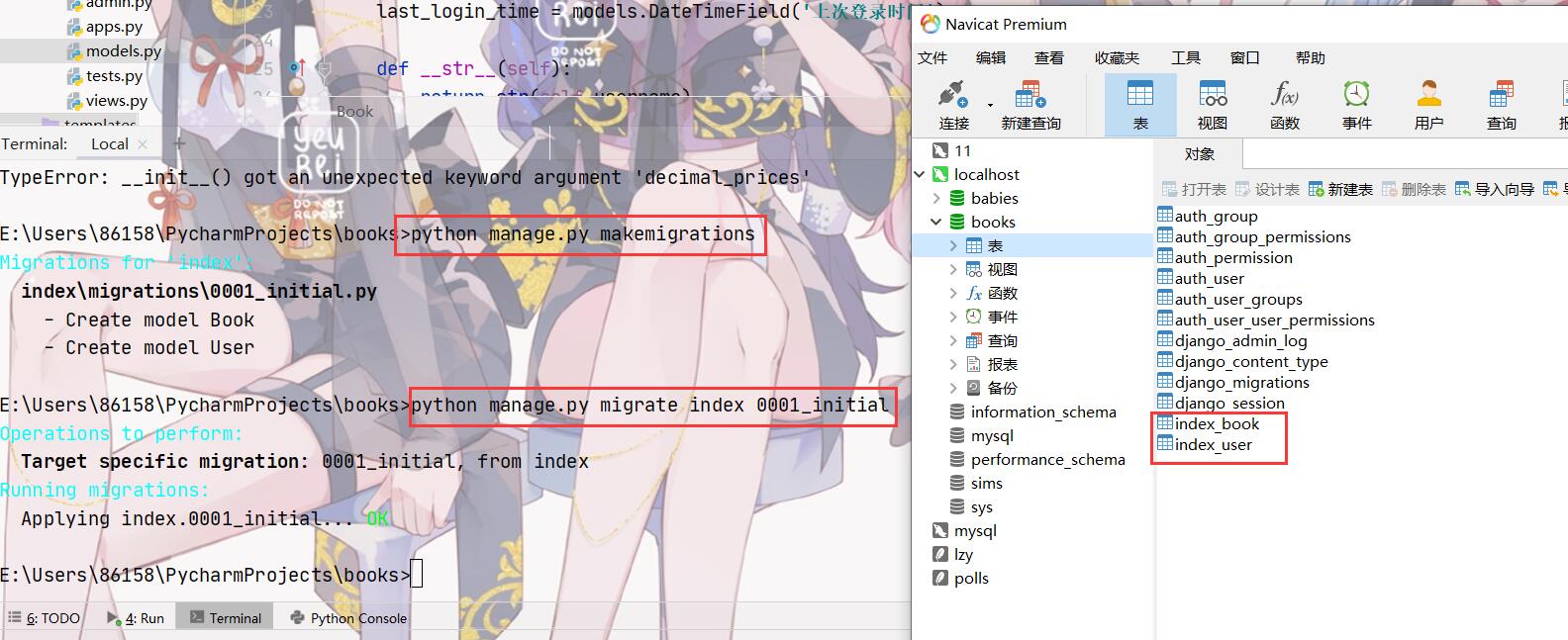Collapse the localhost connection node
The width and height of the screenshot is (1568, 640).
(x=920, y=174)
